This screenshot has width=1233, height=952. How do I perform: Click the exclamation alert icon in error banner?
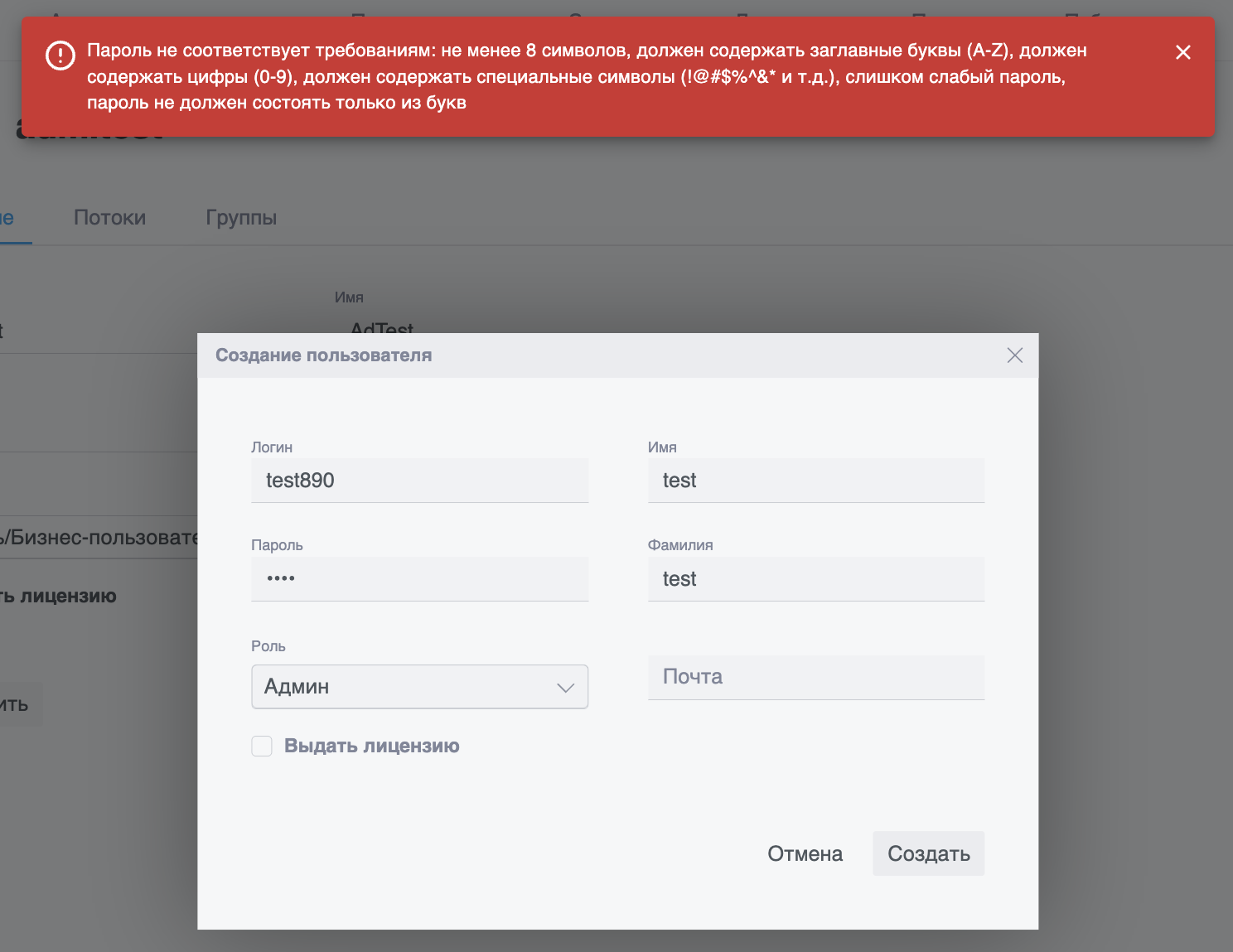click(x=60, y=56)
